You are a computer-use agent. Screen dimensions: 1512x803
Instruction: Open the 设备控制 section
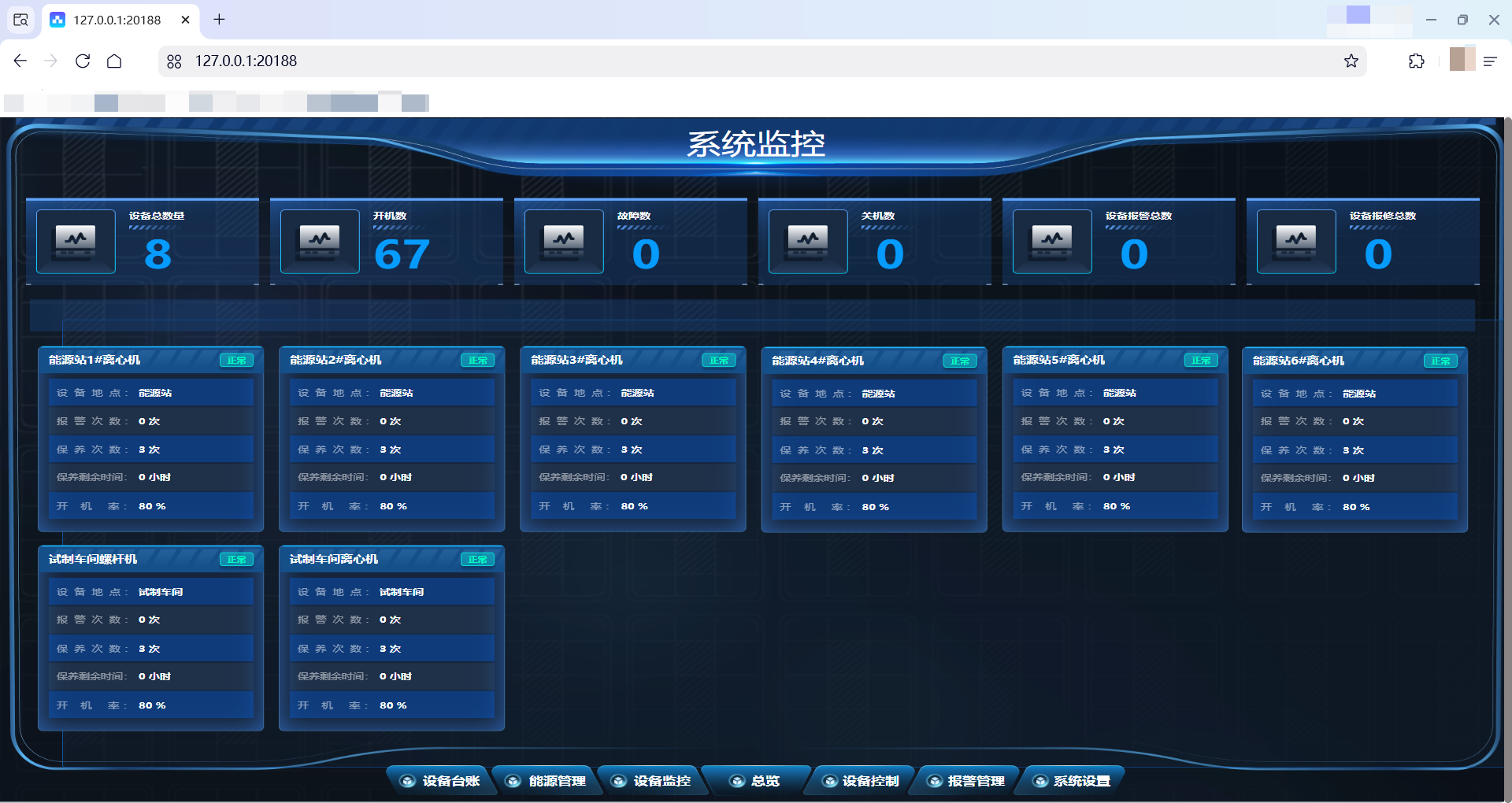[862, 781]
